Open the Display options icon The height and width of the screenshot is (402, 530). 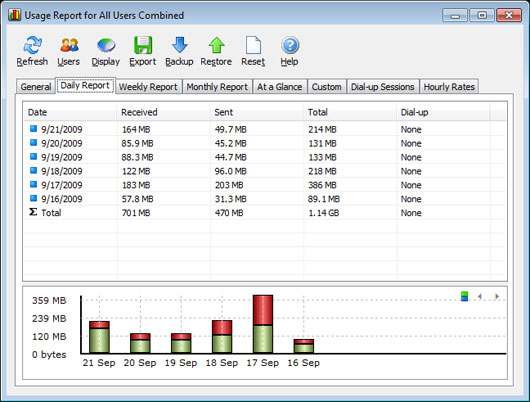106,45
